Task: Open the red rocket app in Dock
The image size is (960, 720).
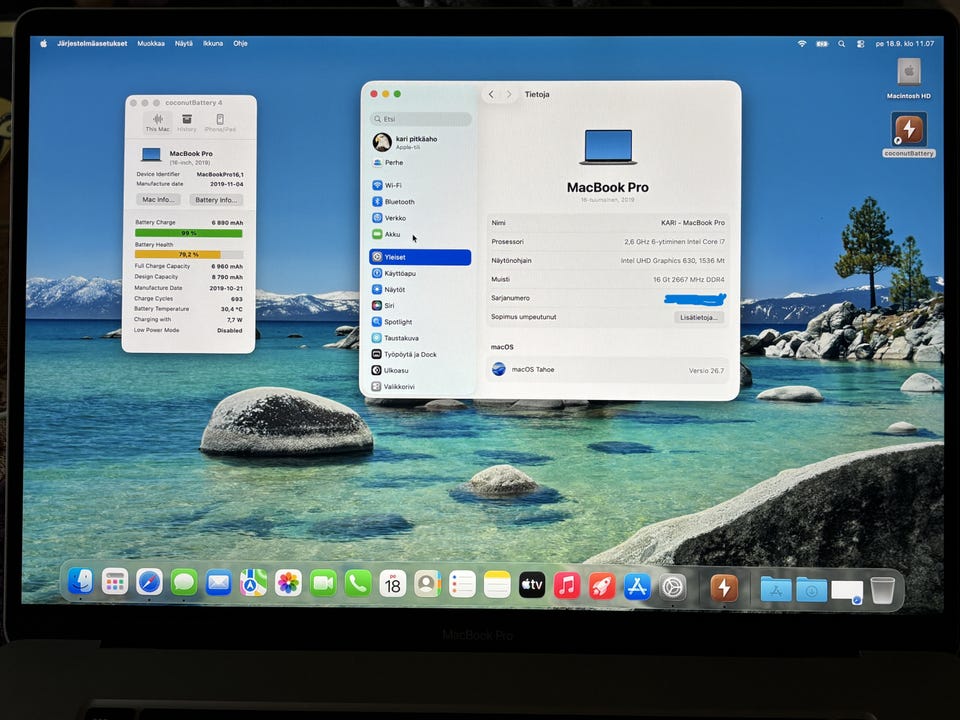Action: click(602, 586)
